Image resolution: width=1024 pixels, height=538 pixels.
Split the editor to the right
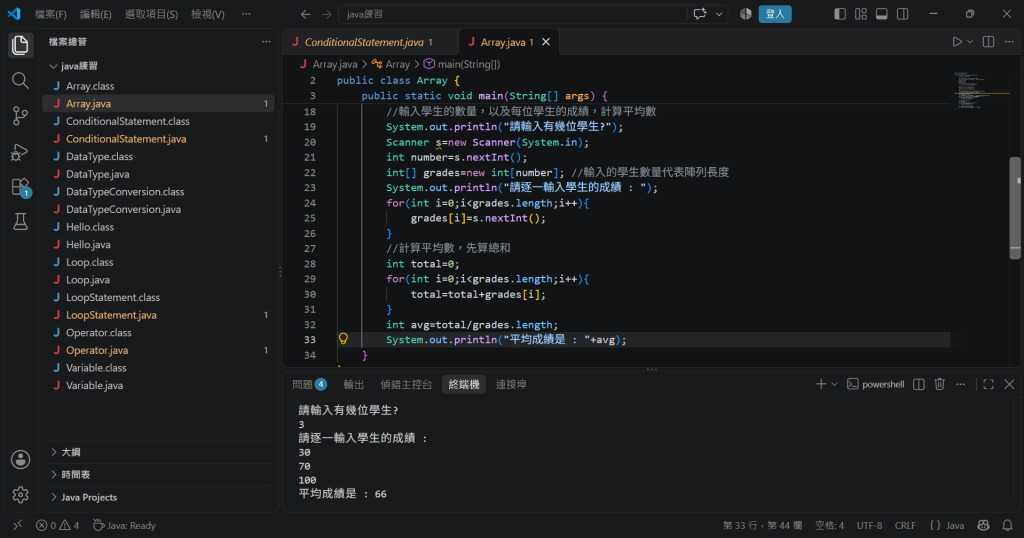pos(989,42)
